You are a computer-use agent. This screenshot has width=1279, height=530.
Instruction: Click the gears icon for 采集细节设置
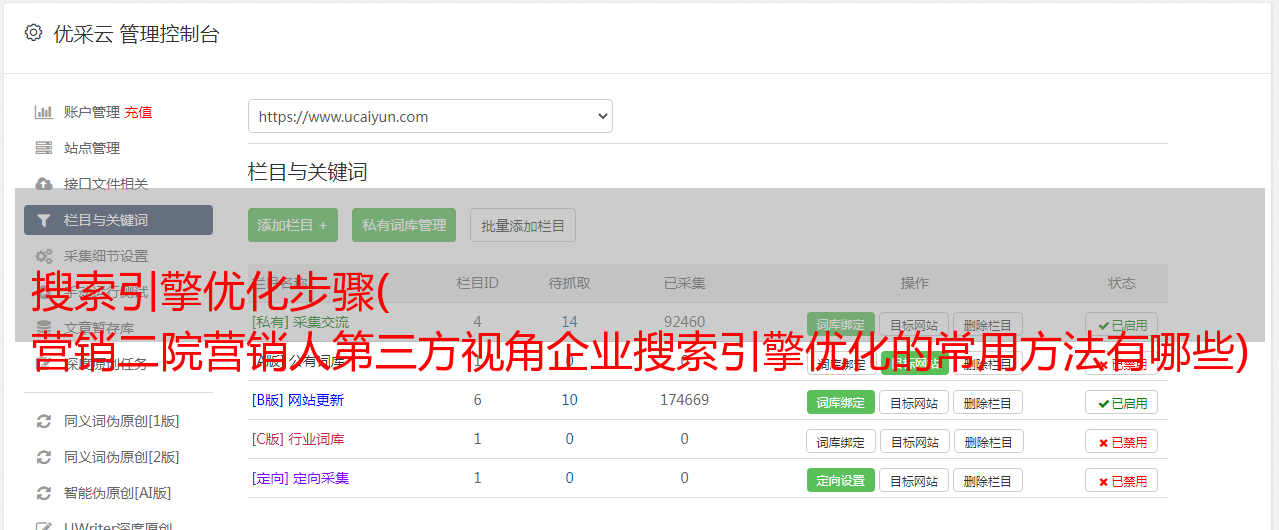click(x=43, y=256)
